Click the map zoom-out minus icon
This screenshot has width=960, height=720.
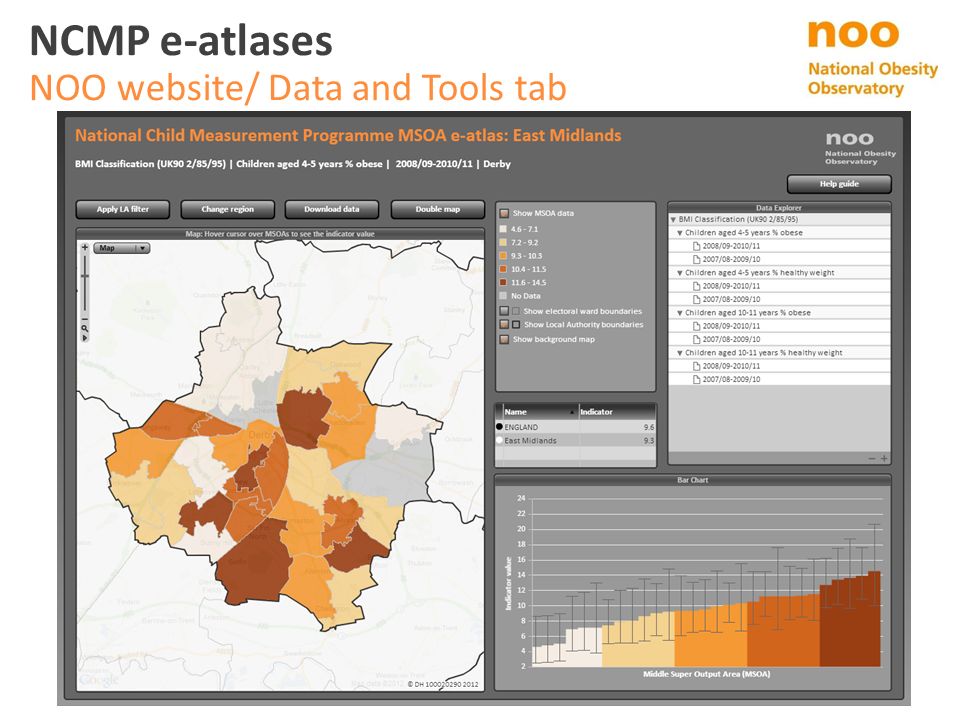84,320
